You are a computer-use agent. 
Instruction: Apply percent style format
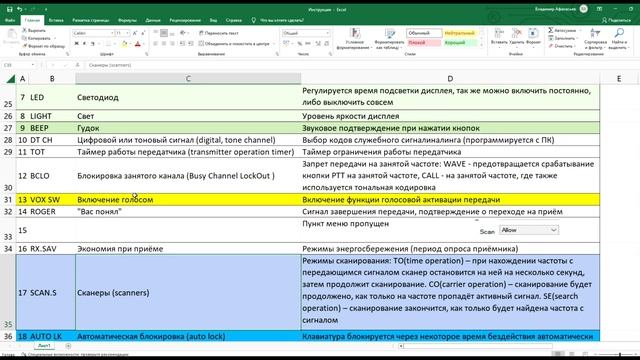click(300, 44)
